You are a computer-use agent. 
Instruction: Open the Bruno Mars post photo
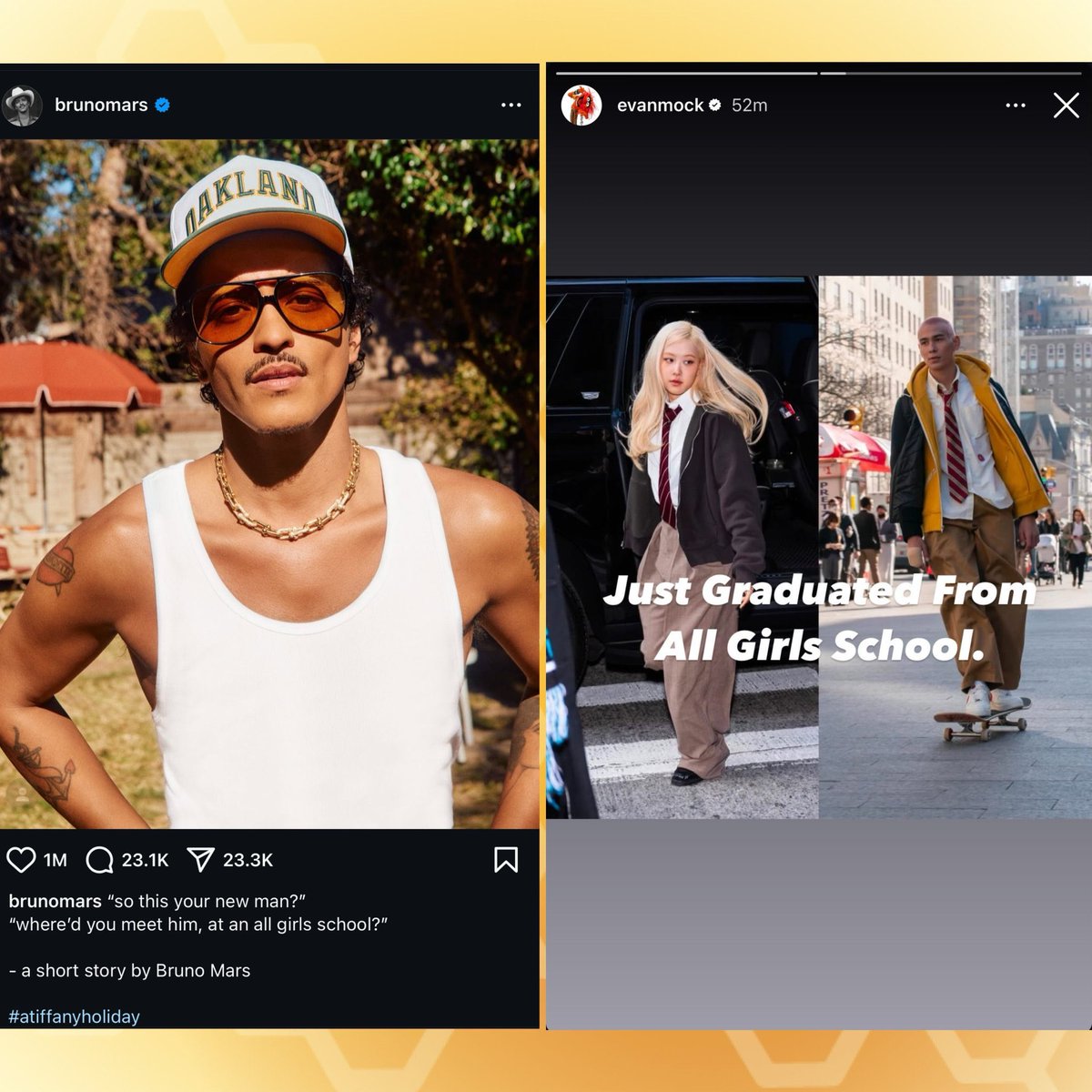point(269,484)
